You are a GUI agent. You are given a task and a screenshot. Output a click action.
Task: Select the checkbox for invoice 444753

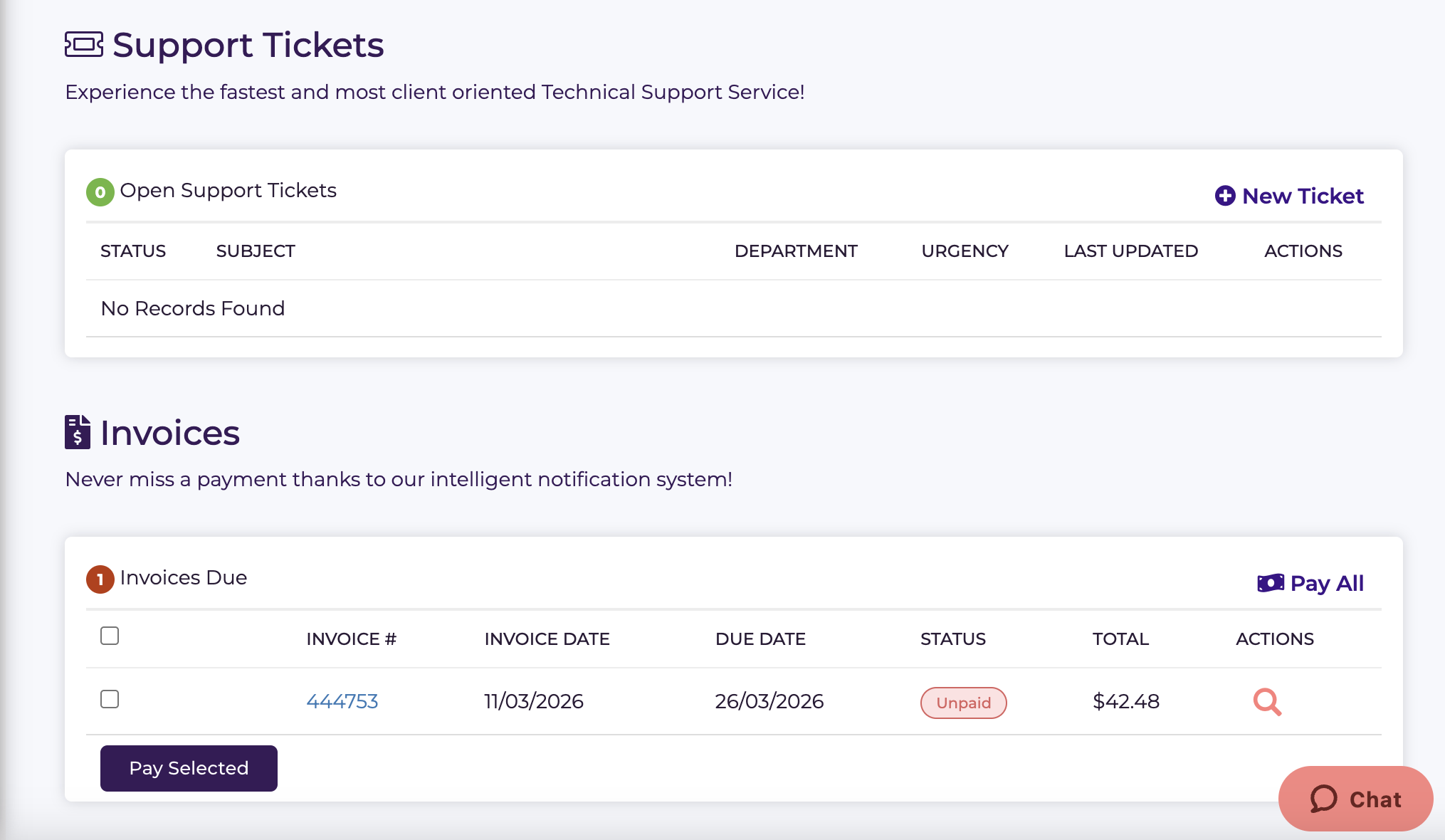click(110, 699)
